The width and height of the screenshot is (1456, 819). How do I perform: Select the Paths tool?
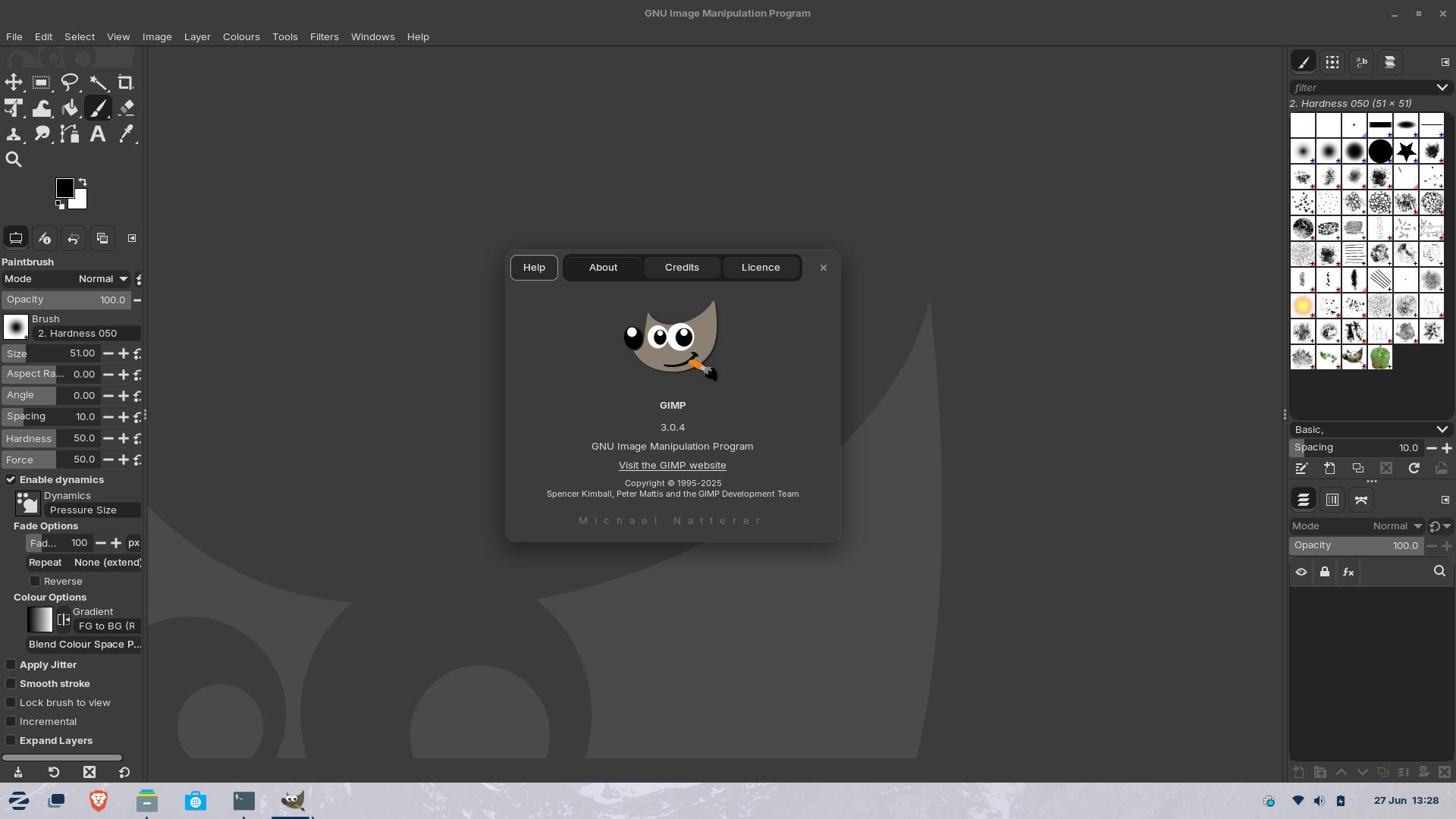(70, 134)
